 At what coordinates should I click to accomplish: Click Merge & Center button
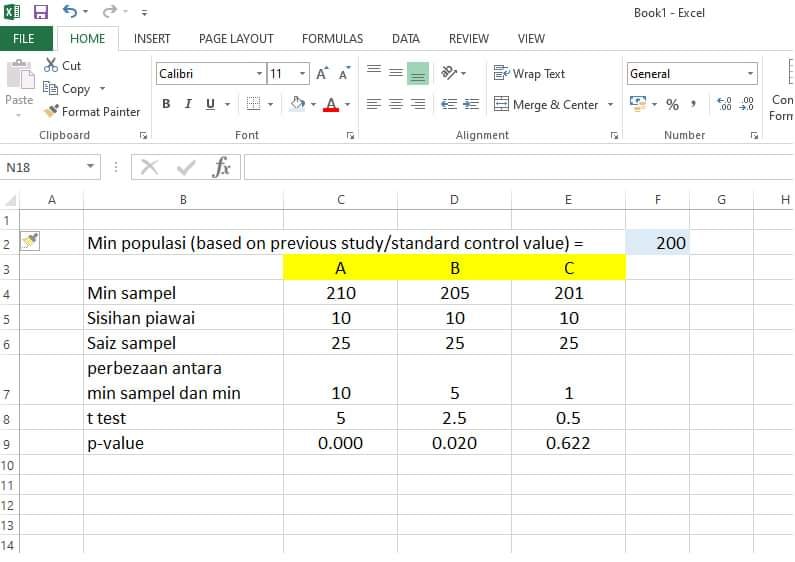tap(547, 104)
